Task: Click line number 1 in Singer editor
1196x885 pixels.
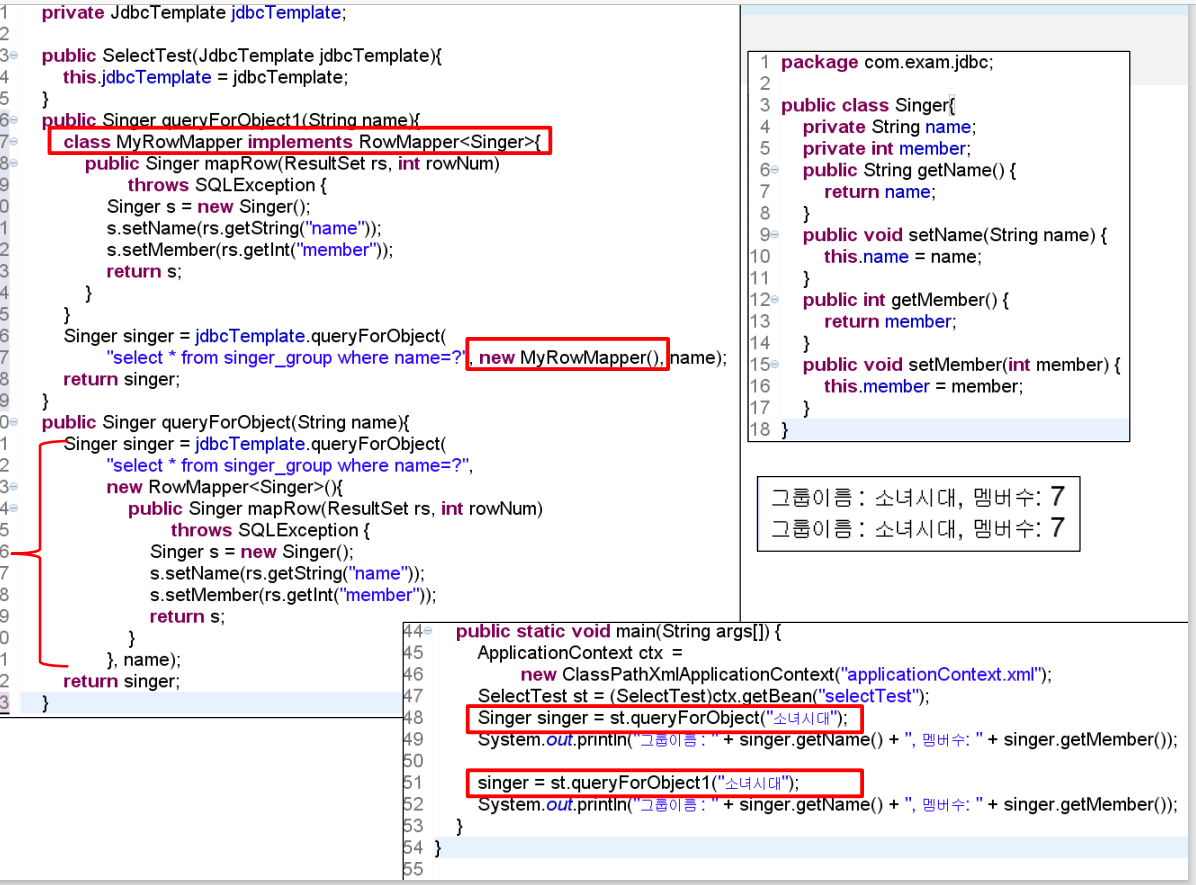Action: click(x=764, y=63)
